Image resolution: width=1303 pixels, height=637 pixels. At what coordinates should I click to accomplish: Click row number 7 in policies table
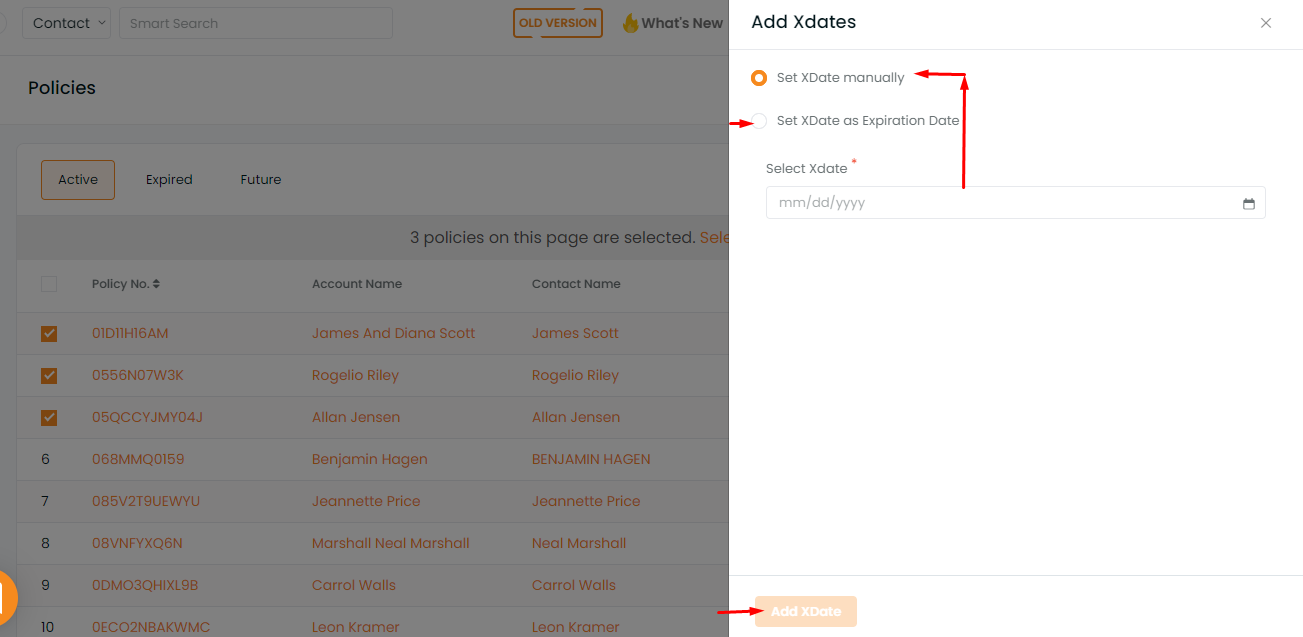(x=45, y=501)
